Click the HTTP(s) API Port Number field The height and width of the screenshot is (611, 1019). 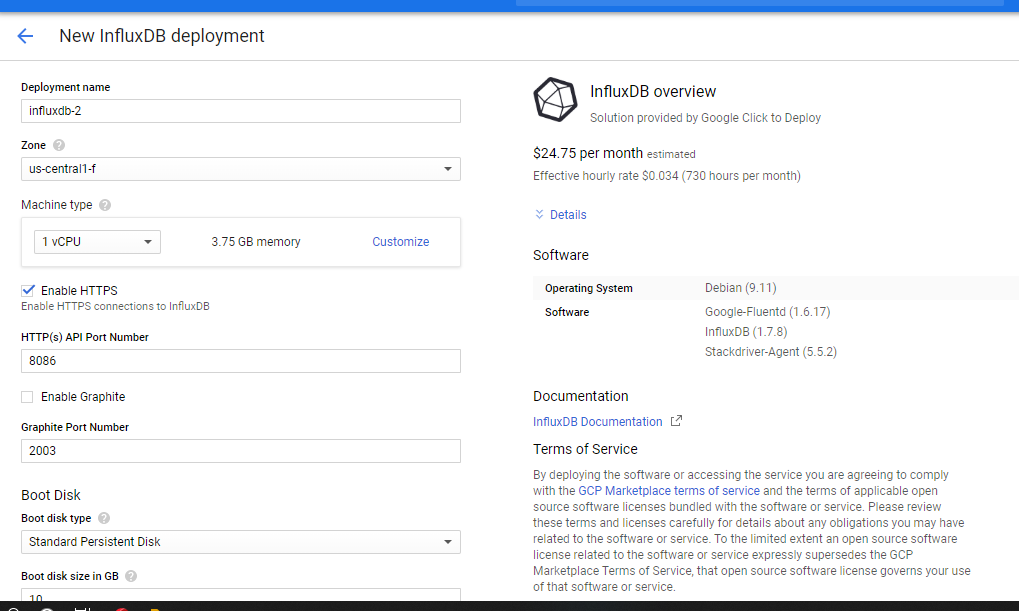pos(240,361)
